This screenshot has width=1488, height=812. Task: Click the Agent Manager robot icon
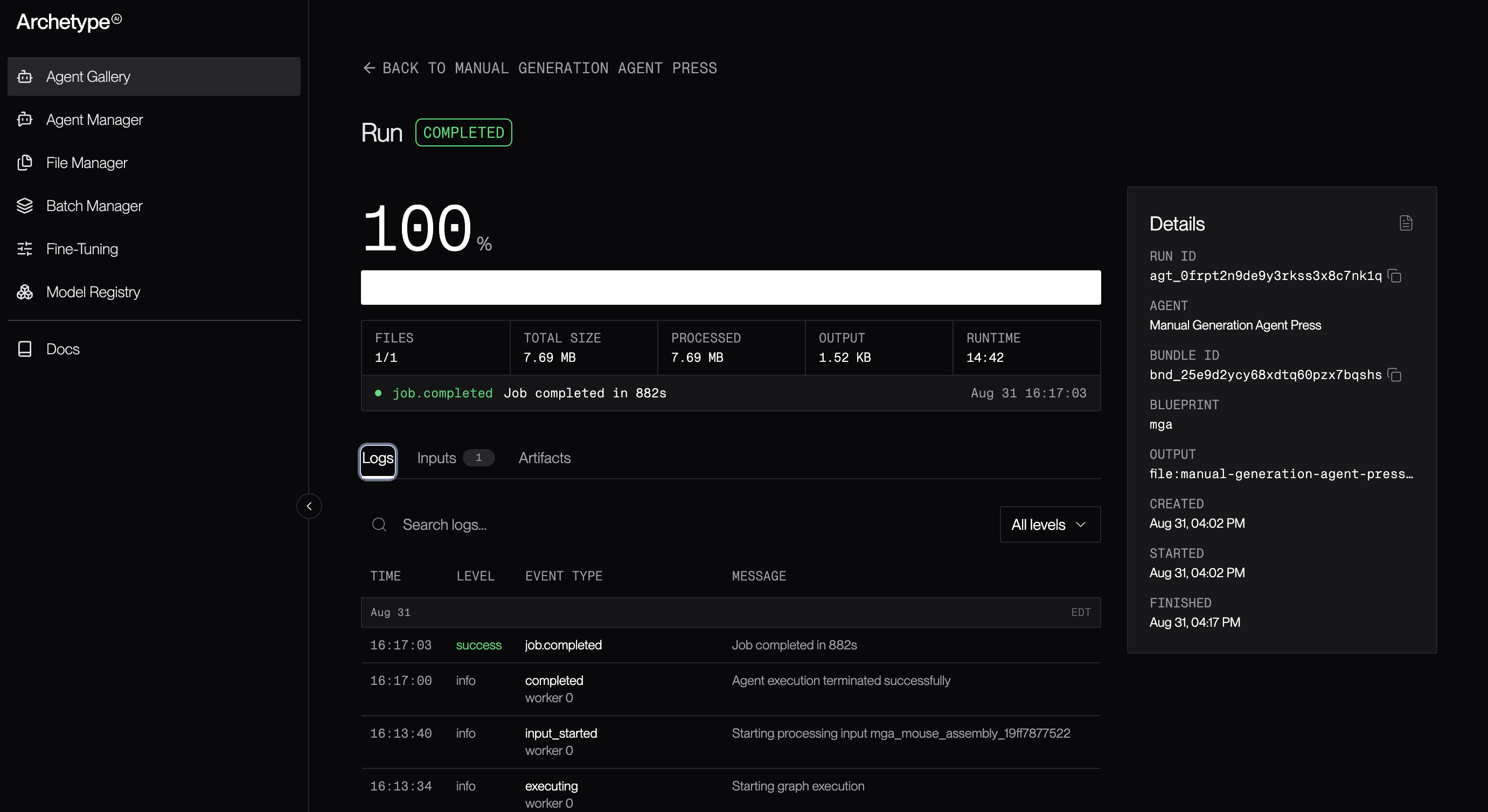[25, 120]
